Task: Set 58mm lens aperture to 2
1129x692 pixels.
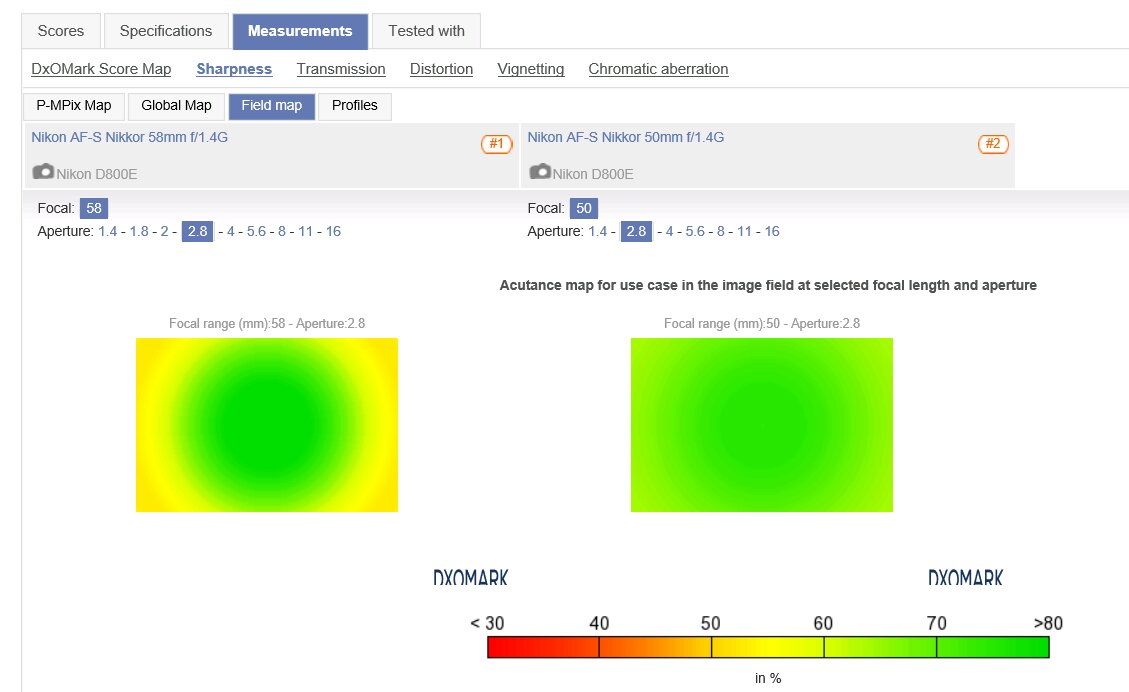Action: pyautogui.click(x=164, y=231)
